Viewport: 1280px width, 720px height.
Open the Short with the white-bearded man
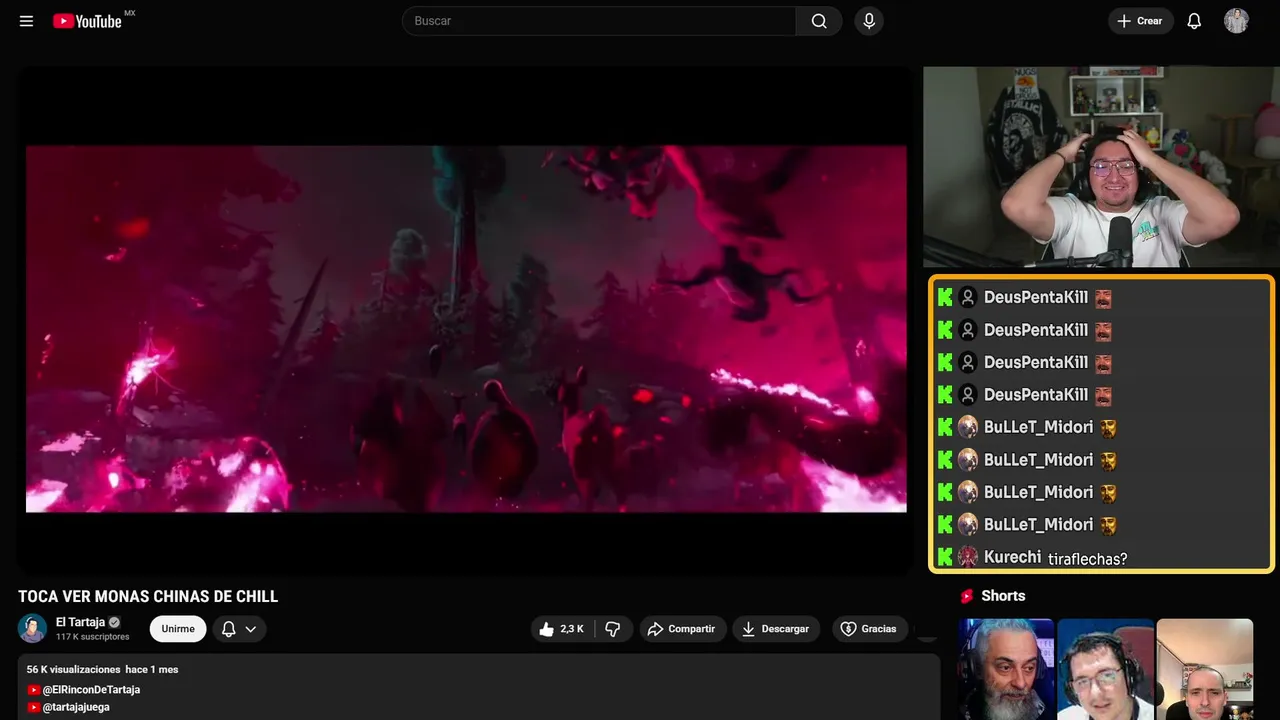point(1006,669)
